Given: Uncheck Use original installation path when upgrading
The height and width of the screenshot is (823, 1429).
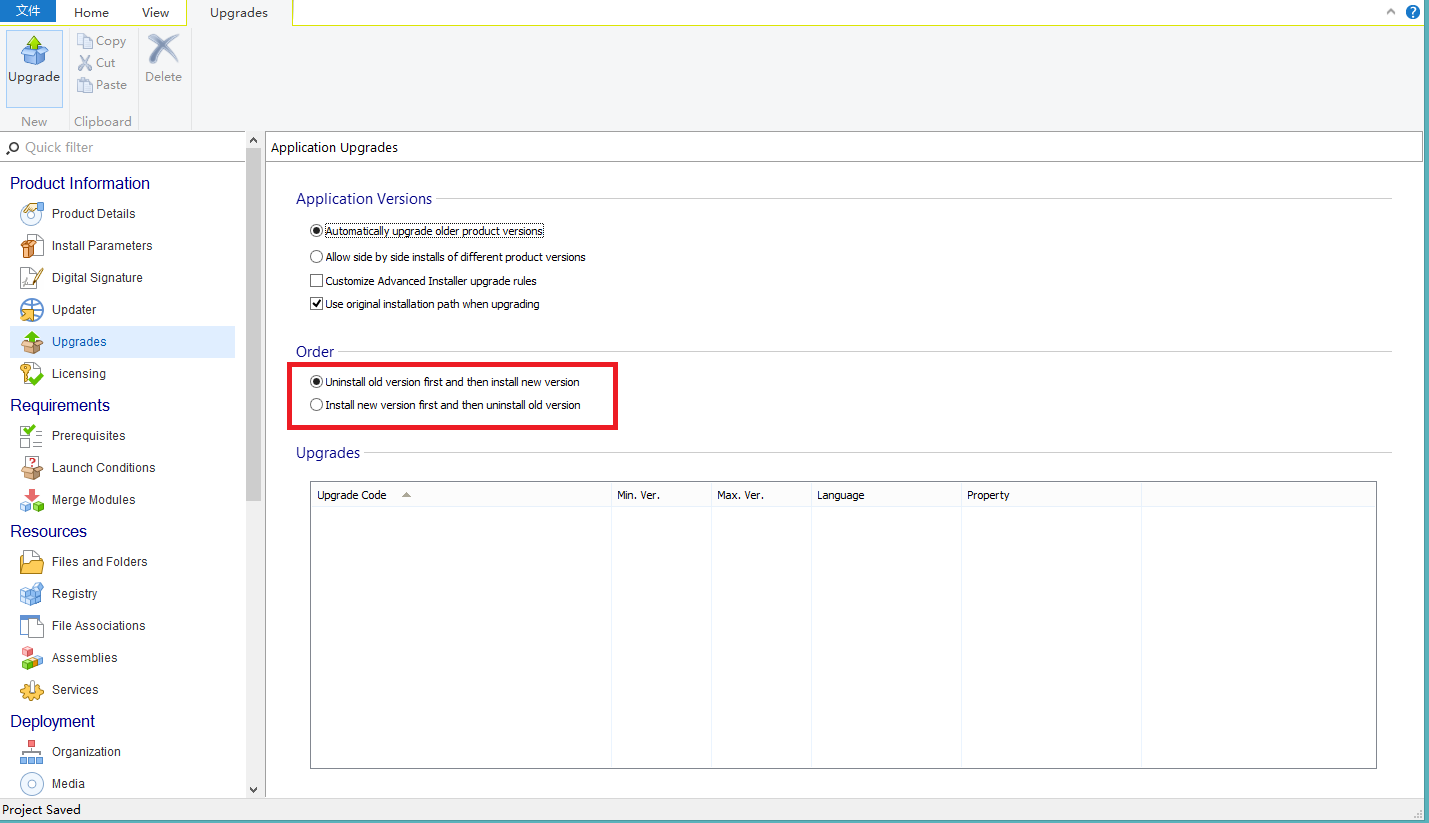Looking at the screenshot, I should pyautogui.click(x=317, y=304).
